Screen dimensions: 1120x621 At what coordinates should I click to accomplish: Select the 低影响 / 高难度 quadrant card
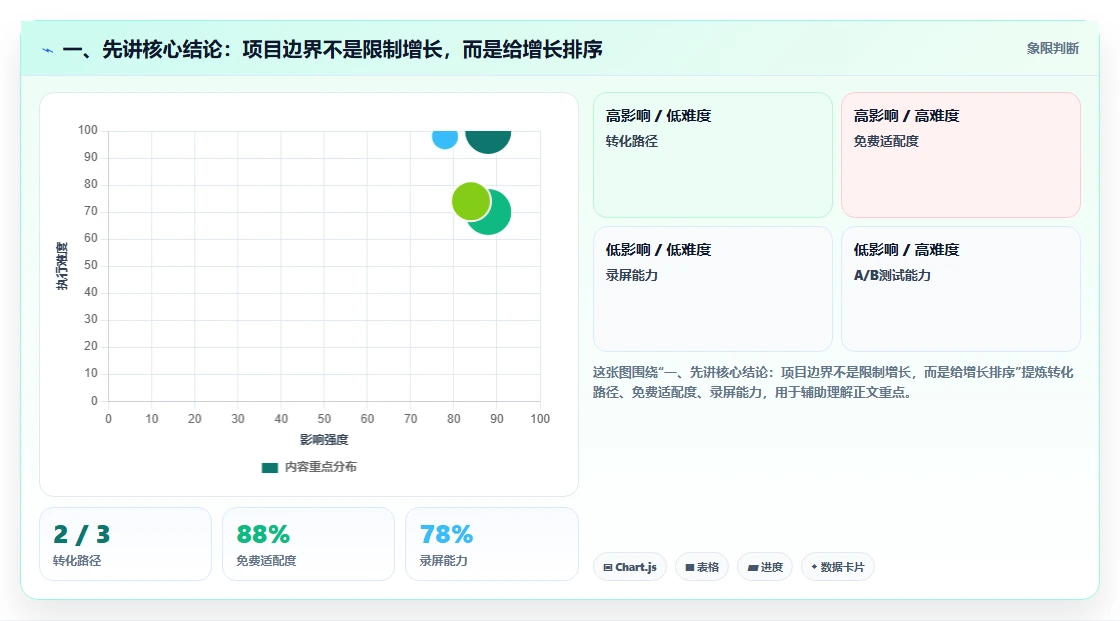coord(961,289)
